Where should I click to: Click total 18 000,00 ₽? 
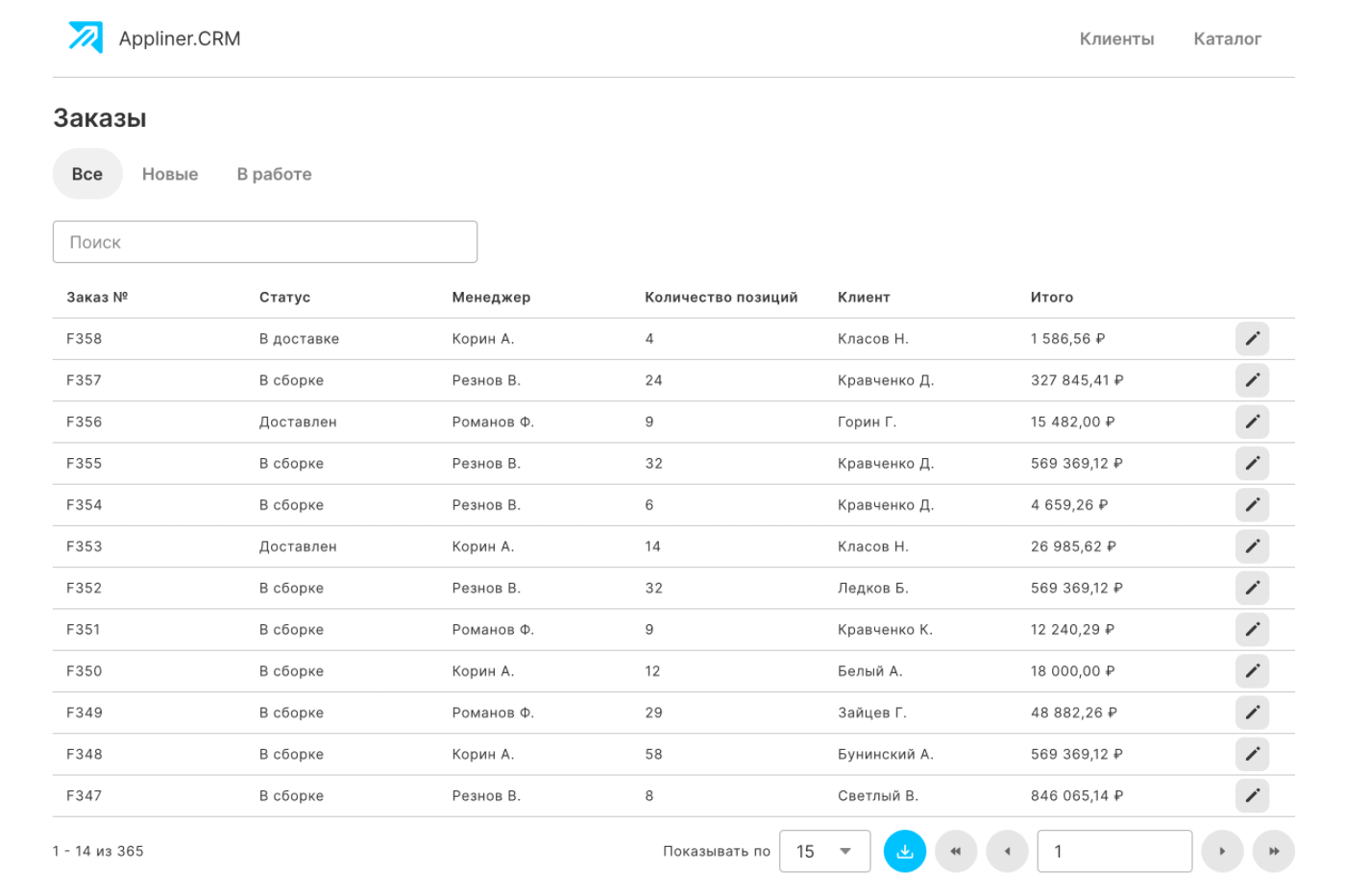pos(1072,671)
